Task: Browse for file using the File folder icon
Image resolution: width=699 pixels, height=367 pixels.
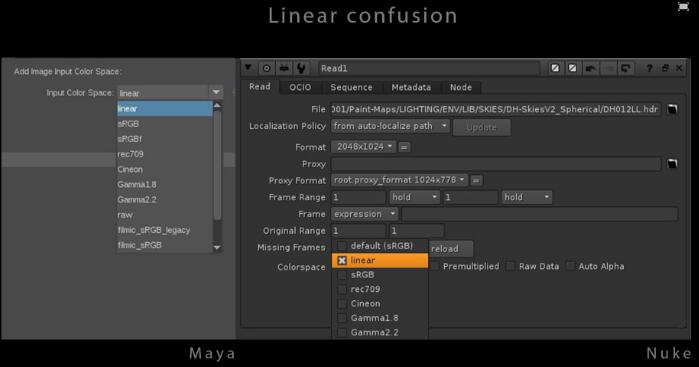Action: pyautogui.click(x=672, y=109)
